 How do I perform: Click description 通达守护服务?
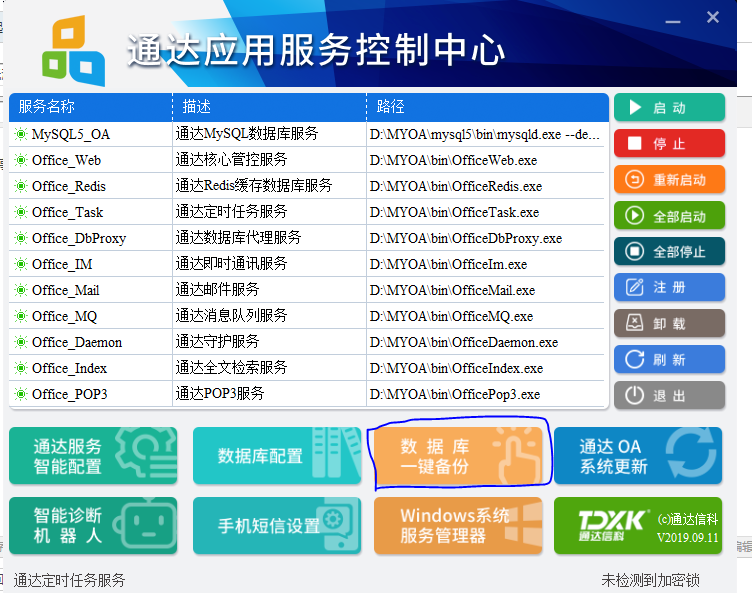[218, 341]
